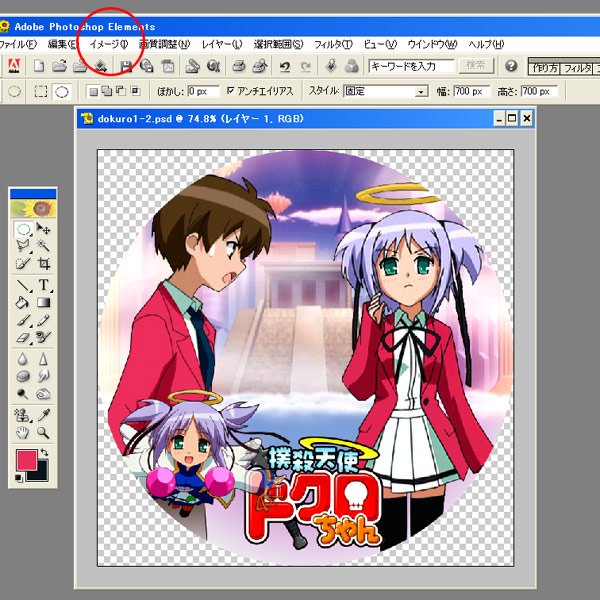Choose rectangular marquee in options bar
The height and width of the screenshot is (600, 600).
(x=41, y=92)
